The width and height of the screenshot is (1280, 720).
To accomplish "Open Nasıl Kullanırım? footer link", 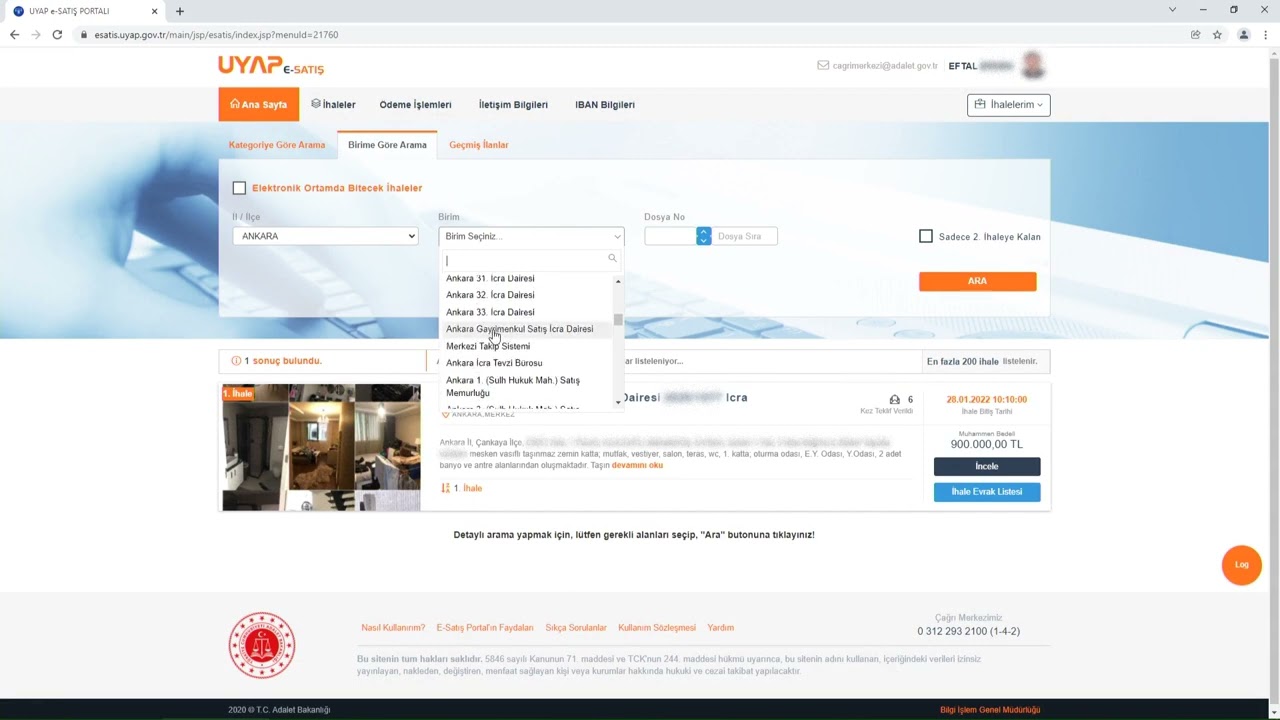I will (x=393, y=628).
